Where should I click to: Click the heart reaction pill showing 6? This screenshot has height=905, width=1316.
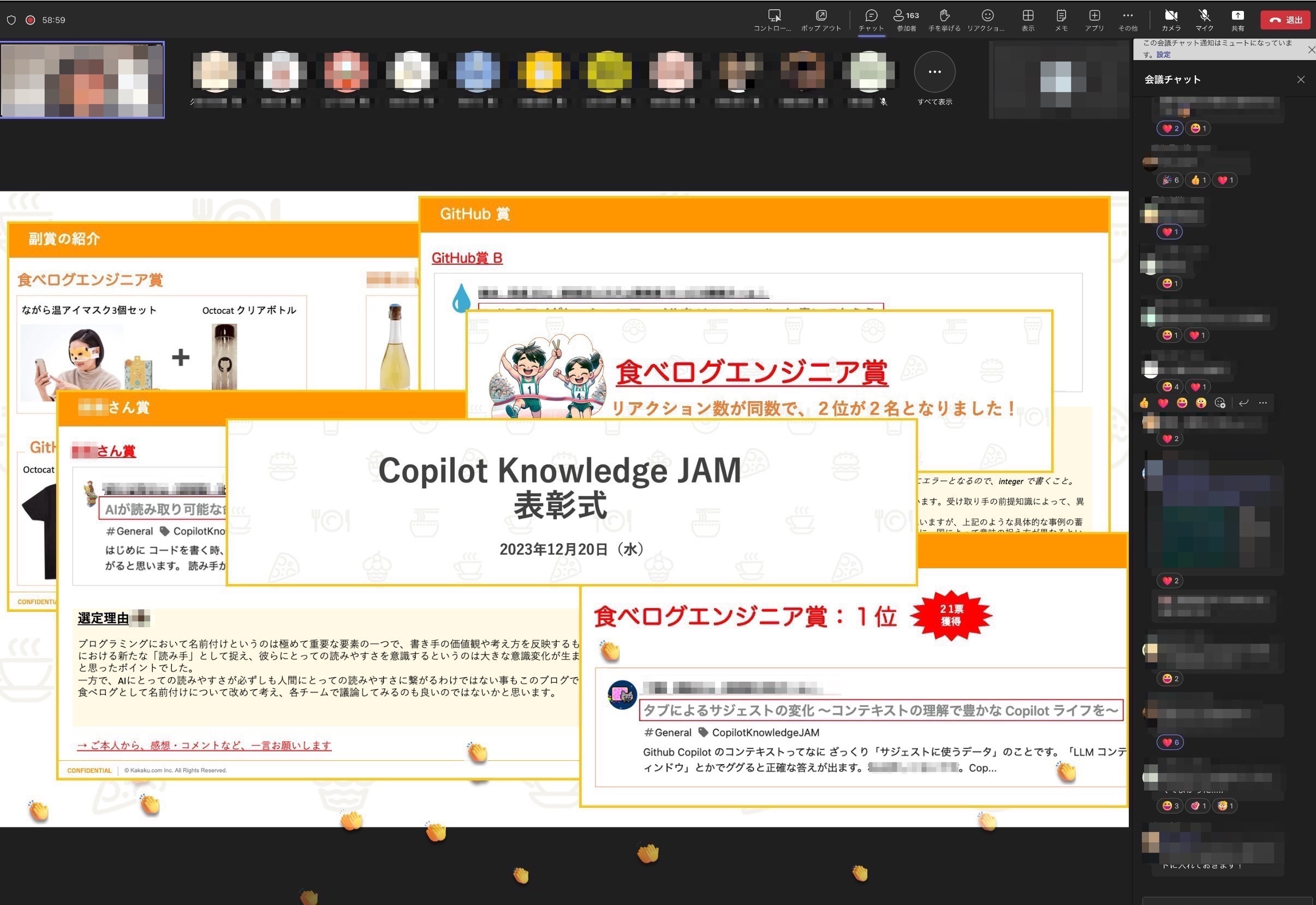coord(1170,742)
